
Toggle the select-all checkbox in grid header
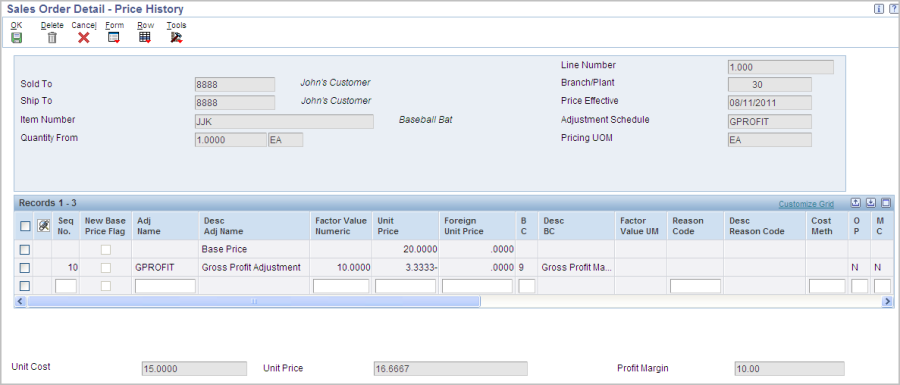point(25,226)
